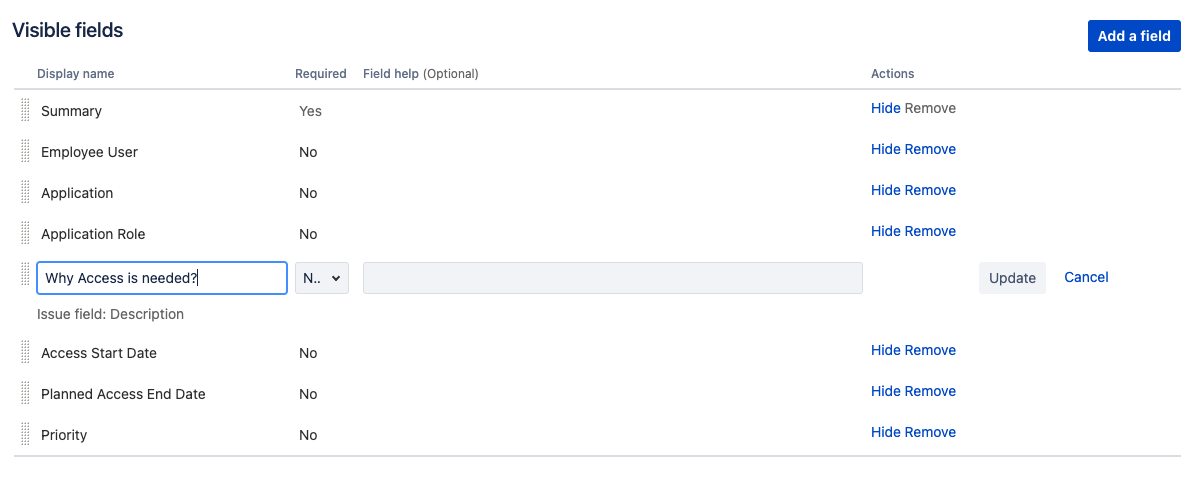The width and height of the screenshot is (1188, 487).
Task: Click the Display name text input
Action: tap(162, 278)
